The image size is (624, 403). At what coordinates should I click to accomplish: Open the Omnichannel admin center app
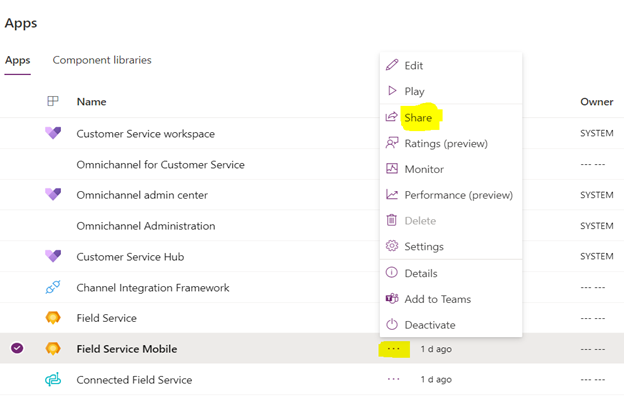[x=142, y=195]
